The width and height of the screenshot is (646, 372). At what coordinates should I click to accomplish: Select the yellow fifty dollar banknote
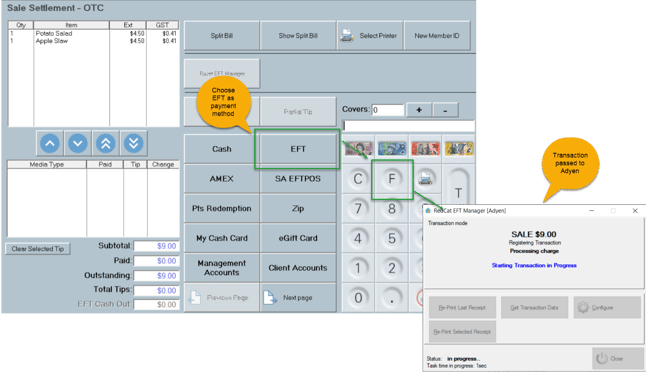[459, 148]
